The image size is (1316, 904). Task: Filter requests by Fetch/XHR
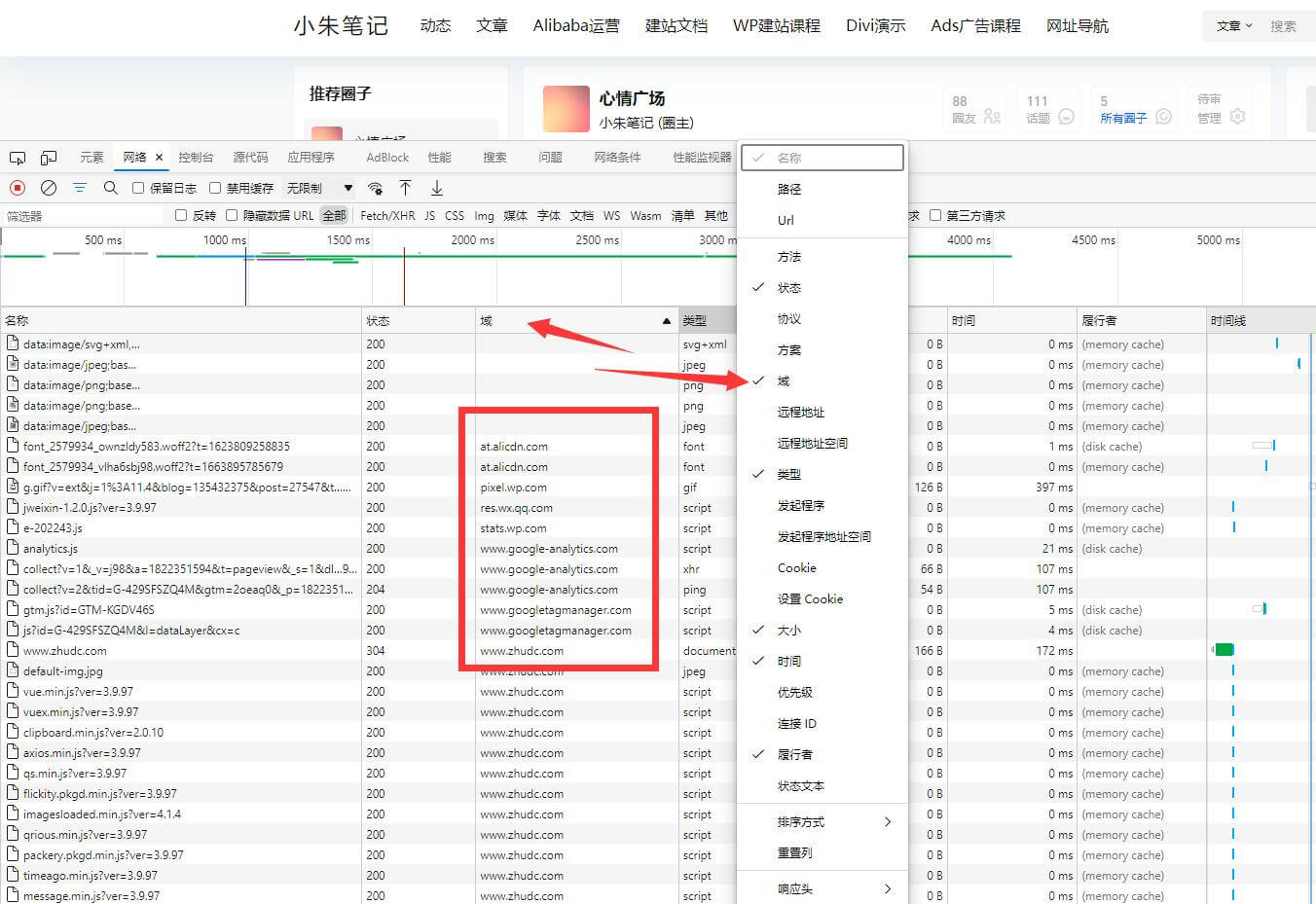click(x=387, y=216)
